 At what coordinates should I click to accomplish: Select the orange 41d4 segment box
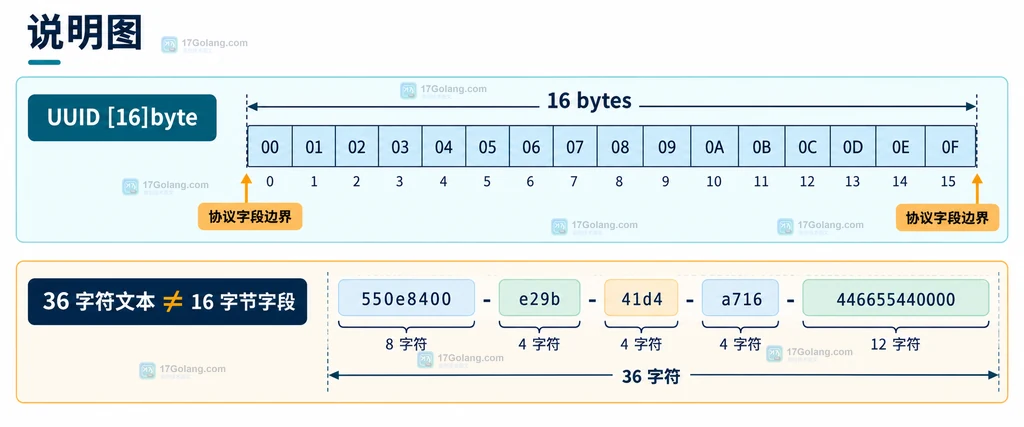(641, 298)
